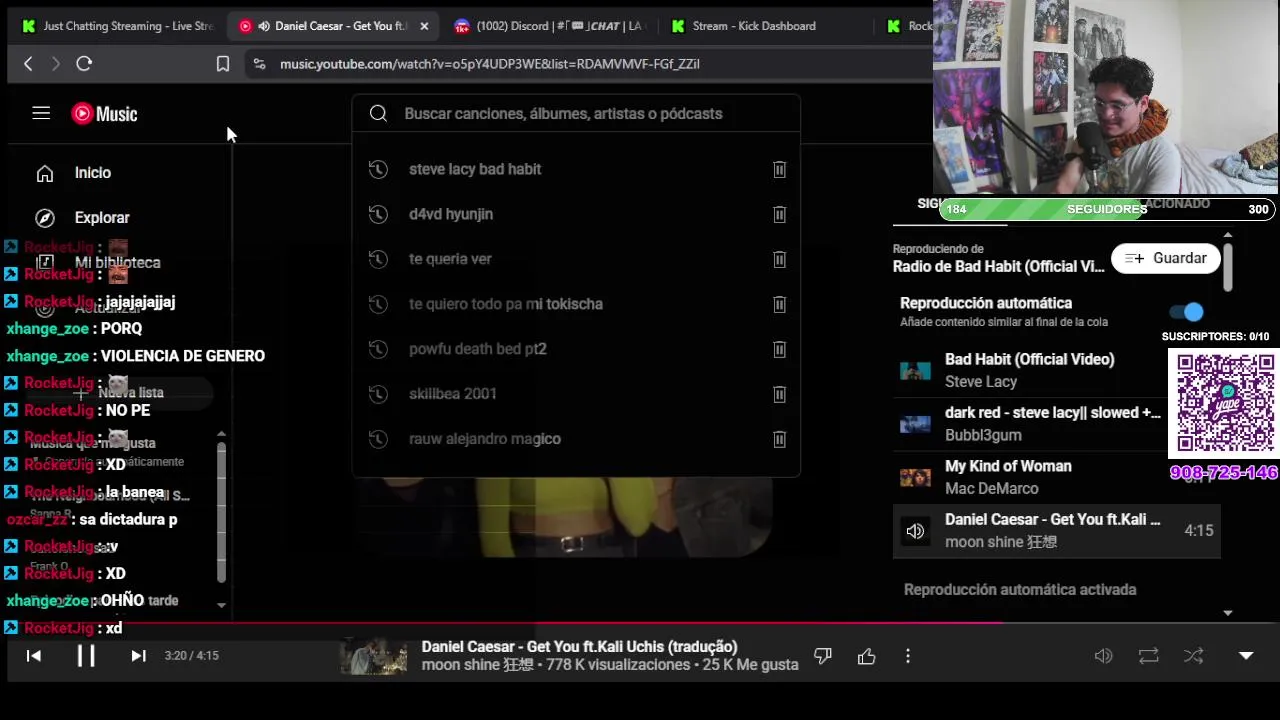Choose 'powfu death bed pt2' suggestion
This screenshot has height=720, width=1280.
pyautogui.click(x=478, y=349)
